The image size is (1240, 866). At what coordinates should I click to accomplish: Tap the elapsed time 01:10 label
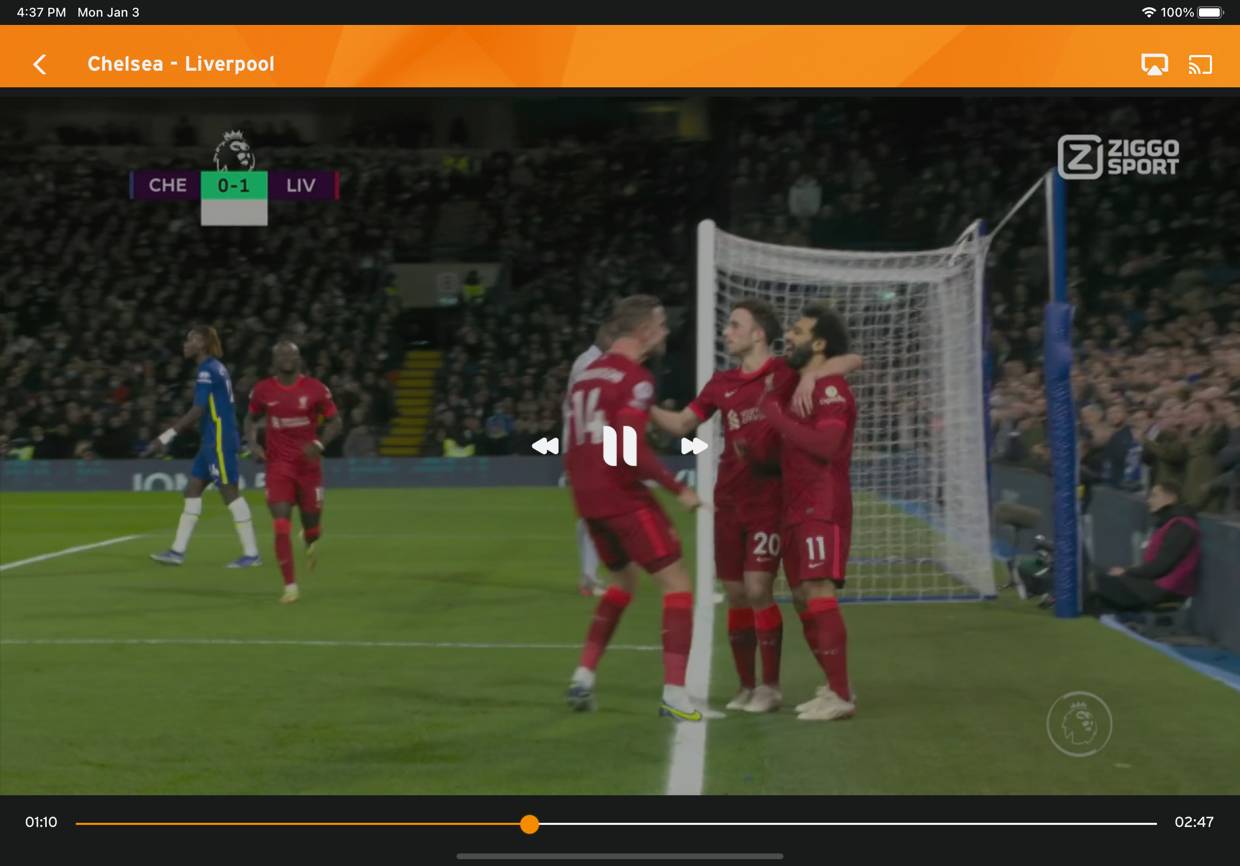(41, 822)
